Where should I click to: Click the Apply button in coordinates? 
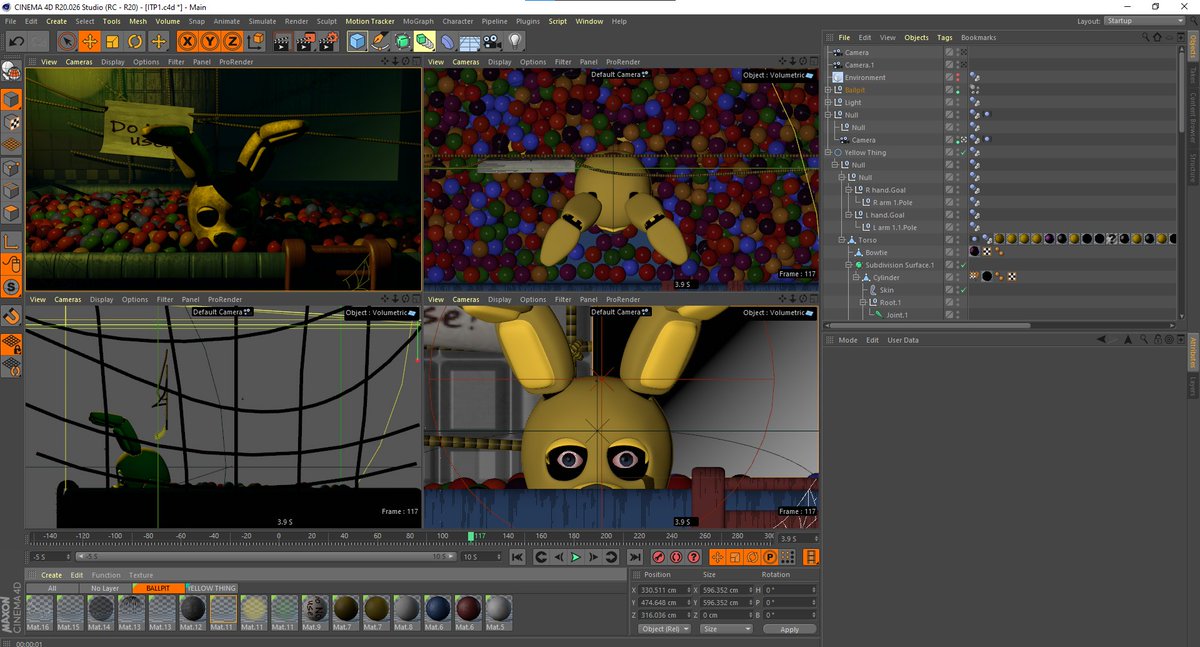(x=789, y=629)
